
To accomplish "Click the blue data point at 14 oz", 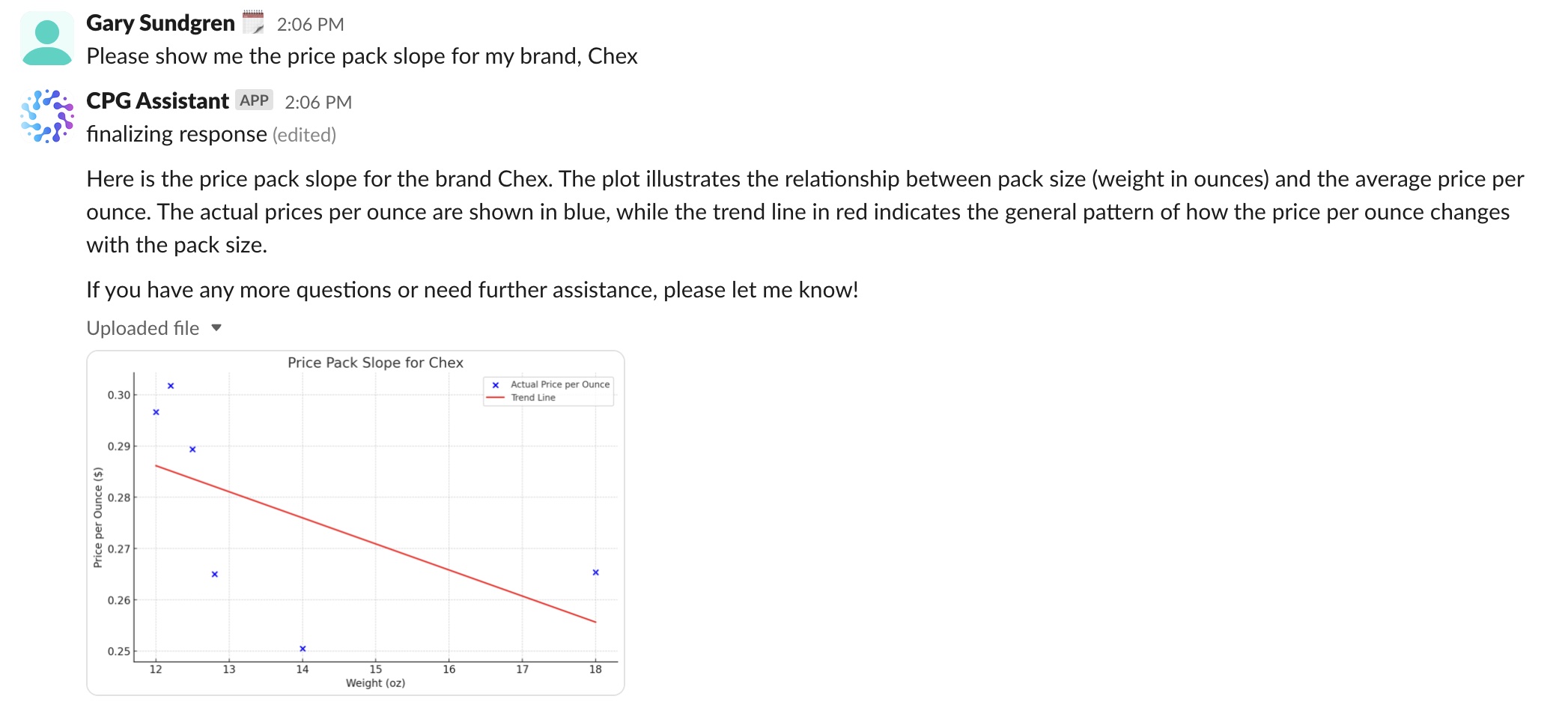I will coord(303,649).
